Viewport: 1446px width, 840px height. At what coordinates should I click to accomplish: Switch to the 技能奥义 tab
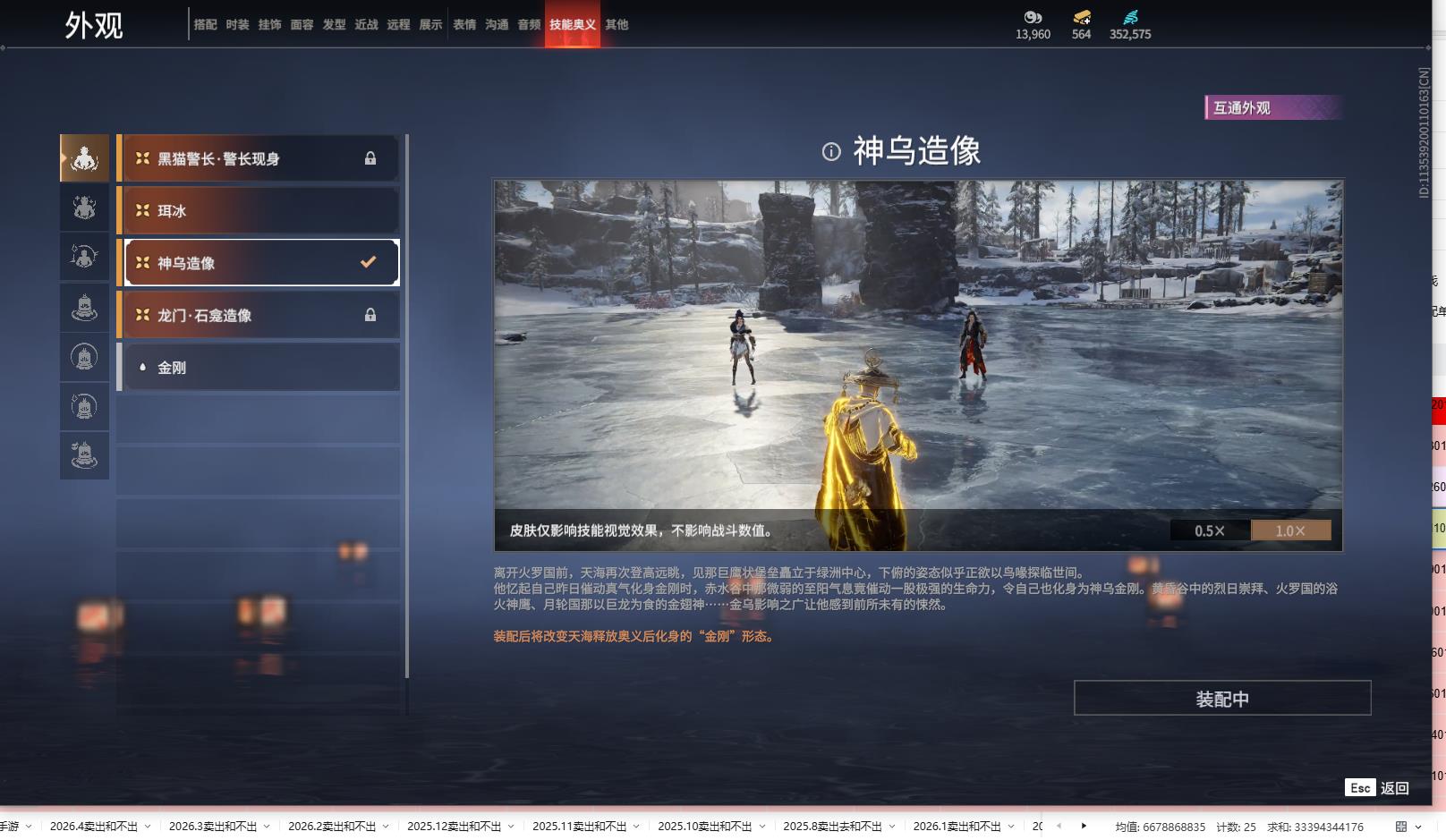tap(572, 25)
